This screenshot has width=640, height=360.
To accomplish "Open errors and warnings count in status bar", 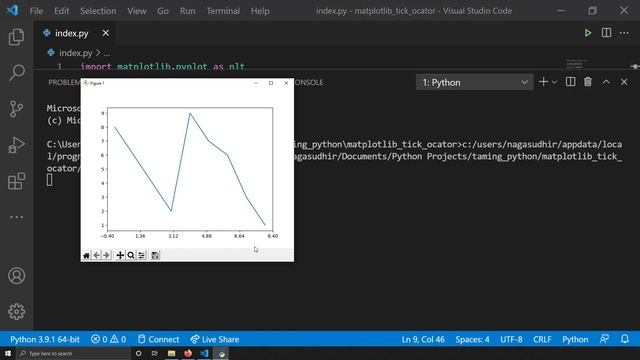I will tap(109, 340).
